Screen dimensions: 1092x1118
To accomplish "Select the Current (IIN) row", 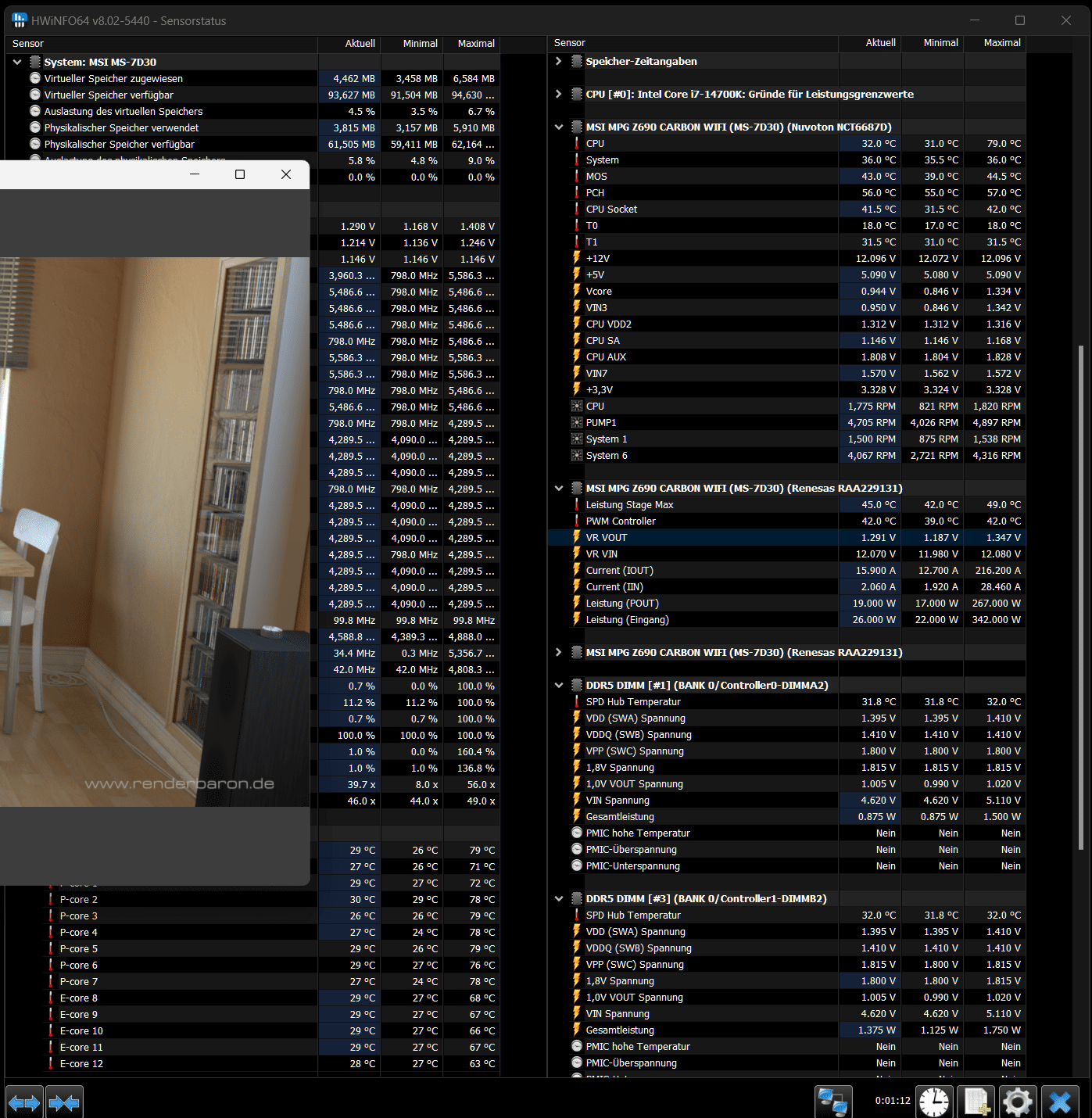I will [787, 586].
